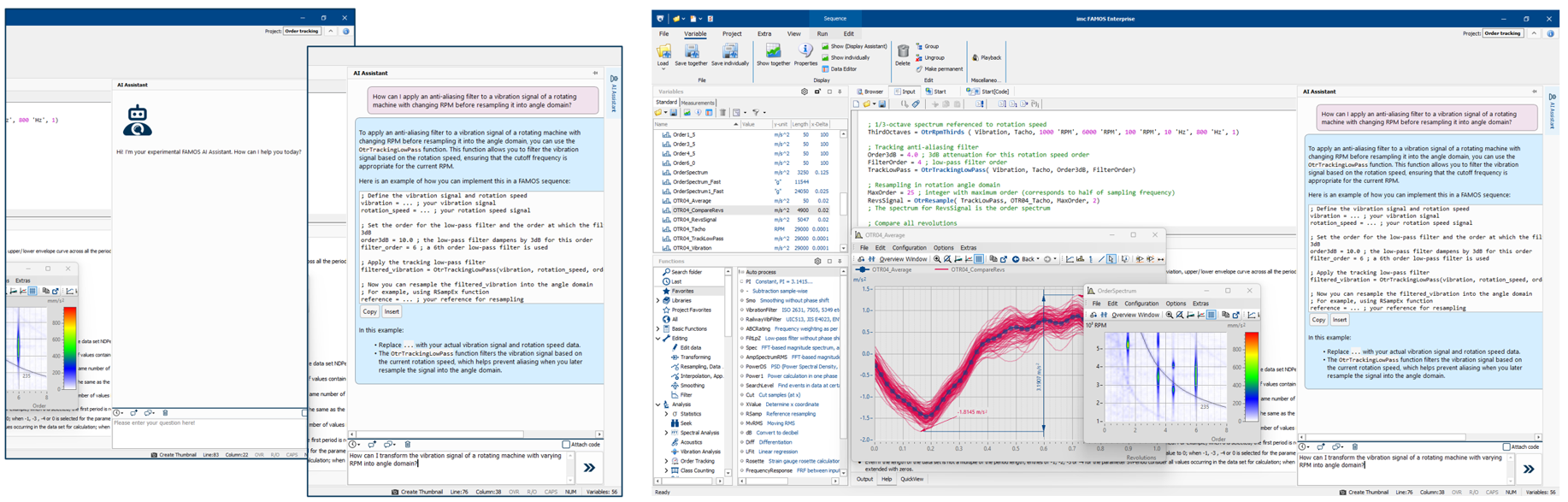Click 'Please enter your question here' field
This screenshot has width=1568, height=502.
tap(209, 434)
